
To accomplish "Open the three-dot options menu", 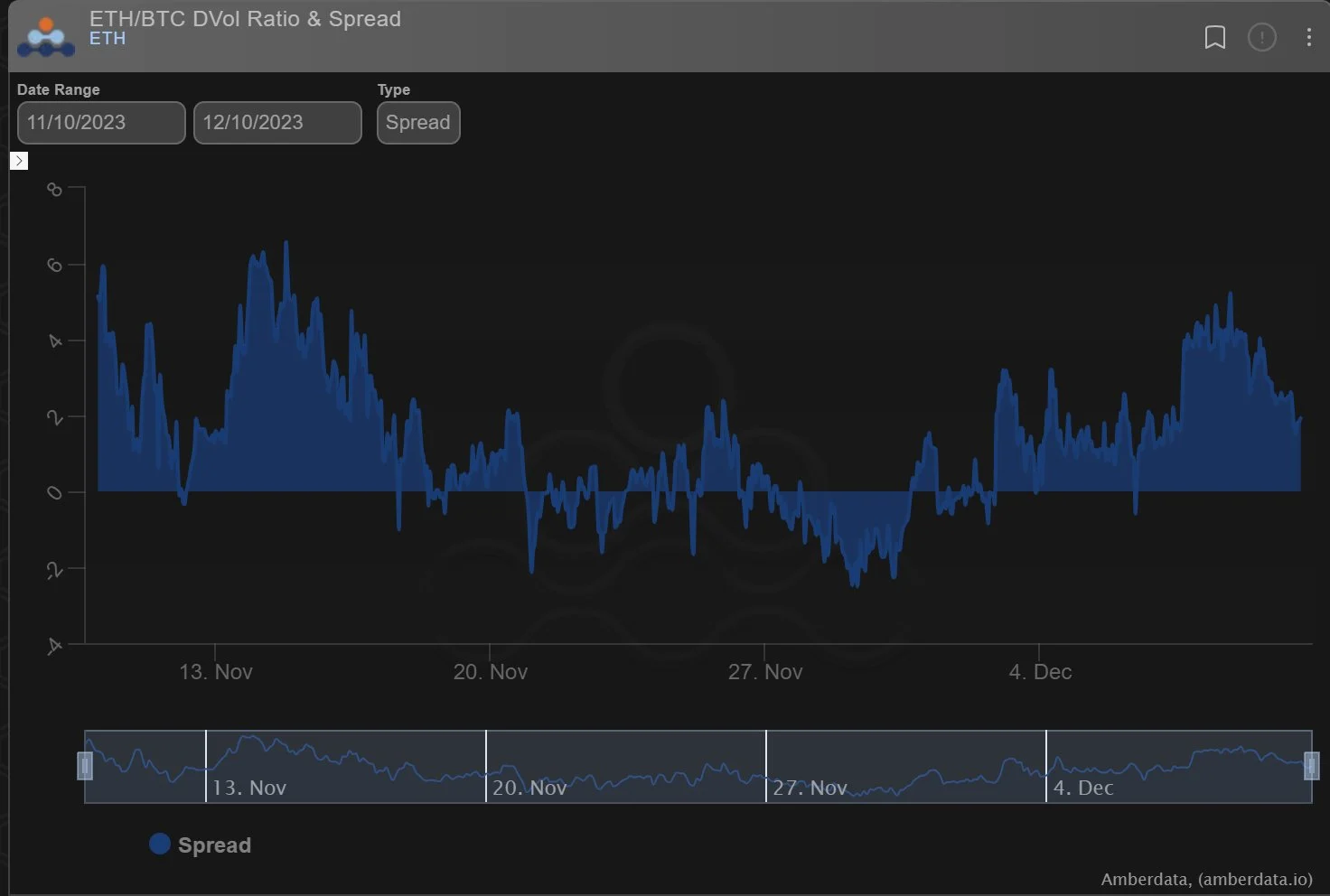I will (x=1309, y=37).
